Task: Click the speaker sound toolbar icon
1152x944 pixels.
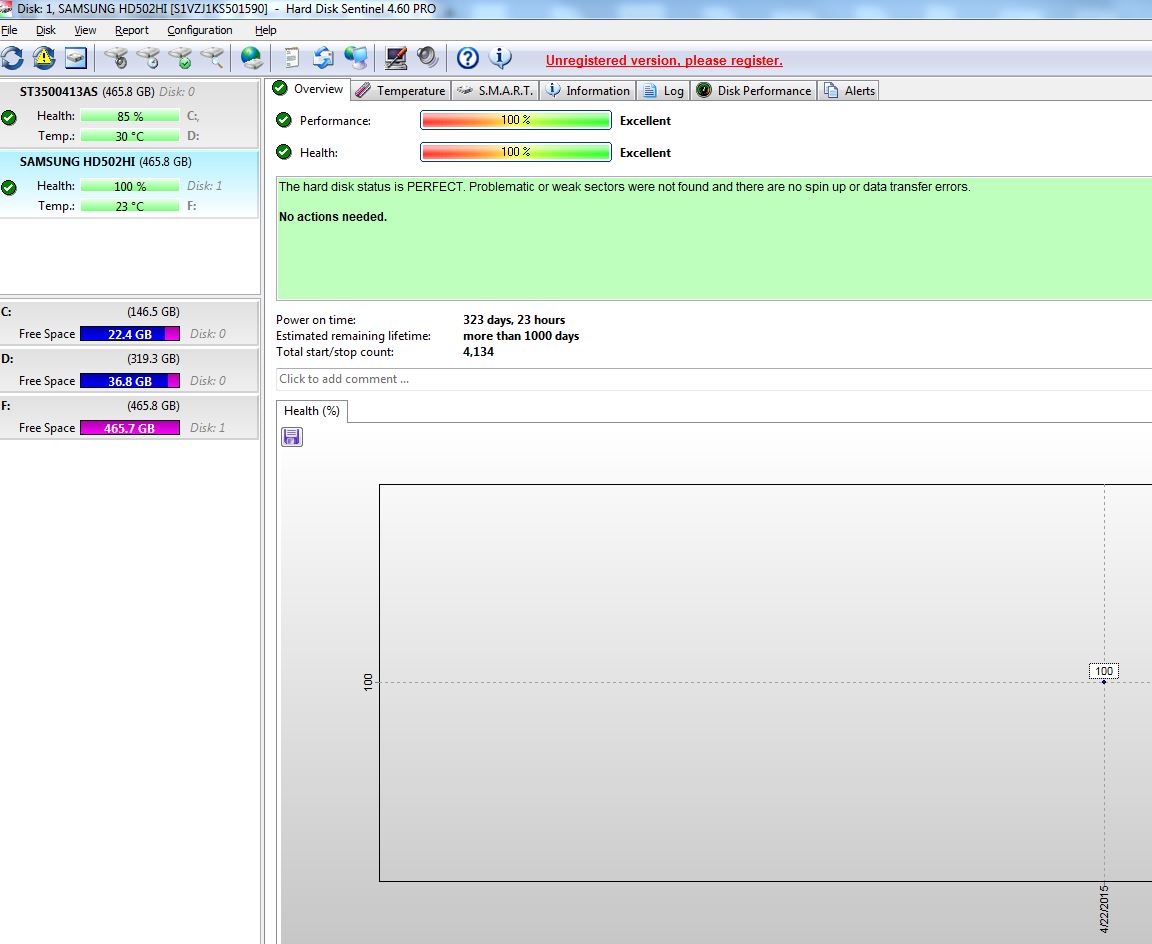Action: (428, 58)
